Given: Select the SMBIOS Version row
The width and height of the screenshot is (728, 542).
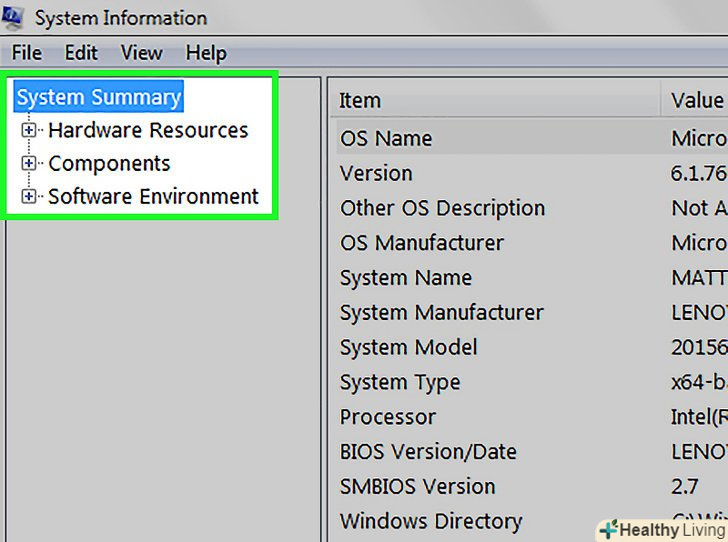Looking at the screenshot, I should point(532,487).
